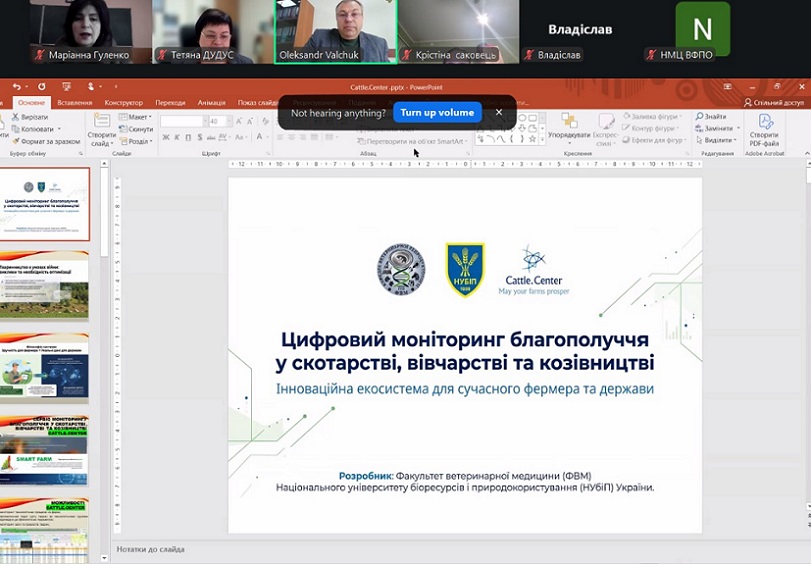Open Буфер обміну clipboard dialog launcher

pyautogui.click(x=81, y=154)
